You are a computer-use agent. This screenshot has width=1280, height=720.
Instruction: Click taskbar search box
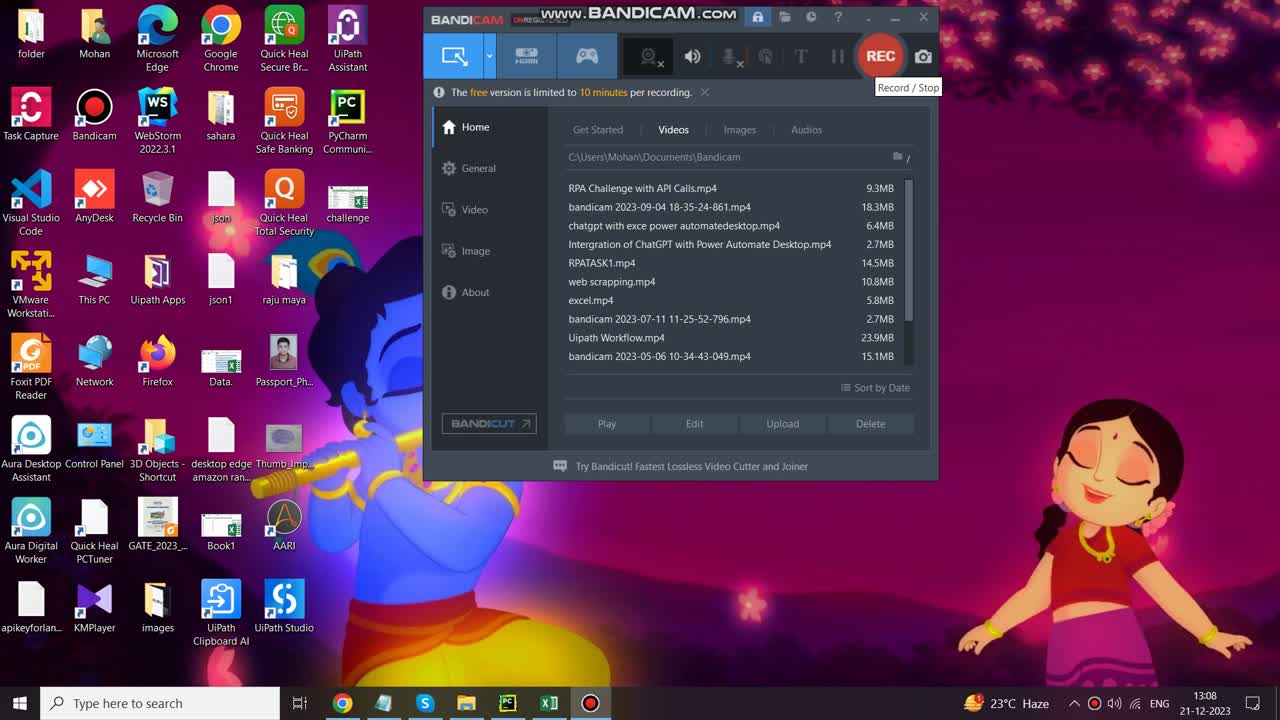(160, 703)
